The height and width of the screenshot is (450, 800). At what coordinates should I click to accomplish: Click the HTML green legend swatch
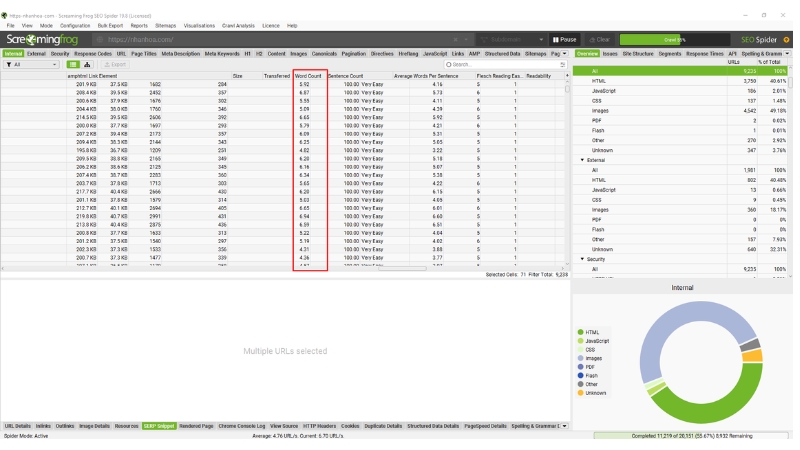click(581, 332)
